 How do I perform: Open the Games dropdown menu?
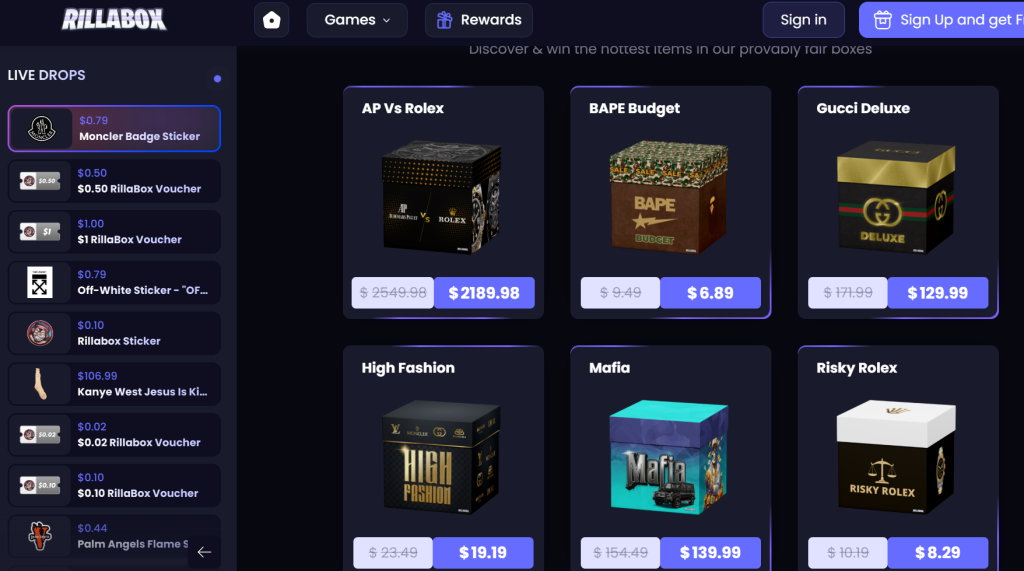coord(357,20)
